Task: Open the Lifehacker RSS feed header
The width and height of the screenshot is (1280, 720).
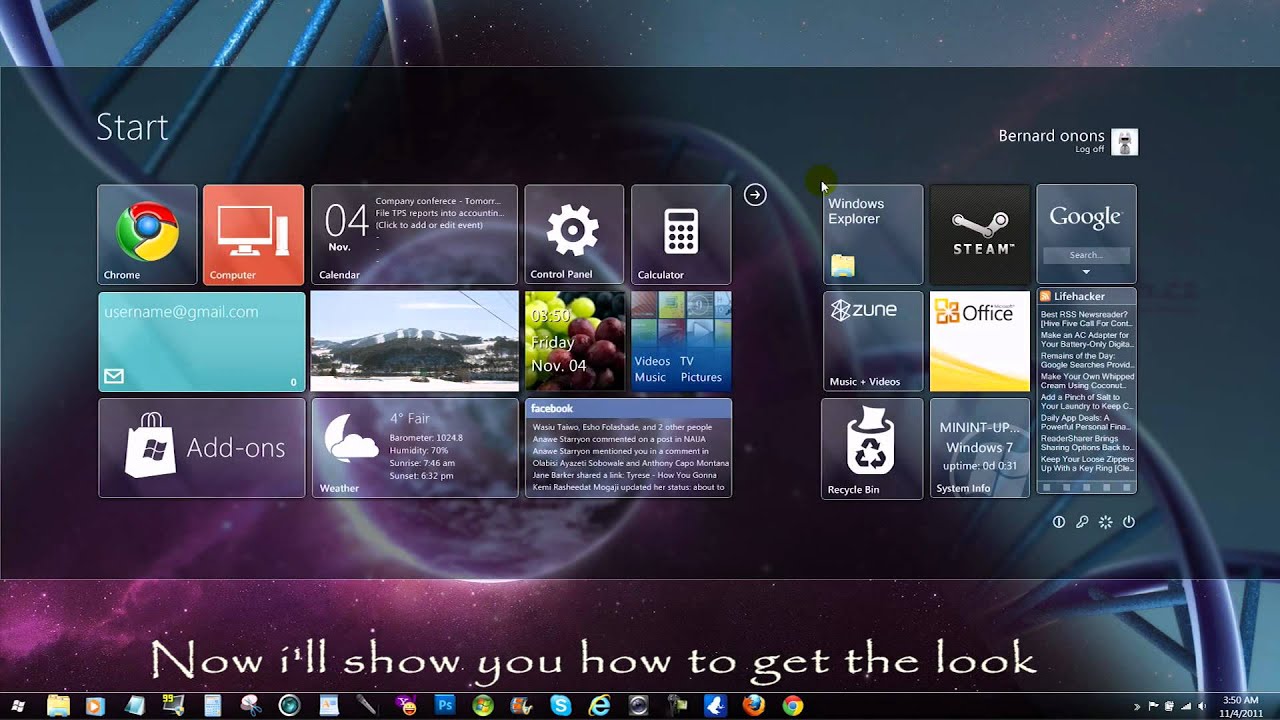Action: tap(1086, 297)
